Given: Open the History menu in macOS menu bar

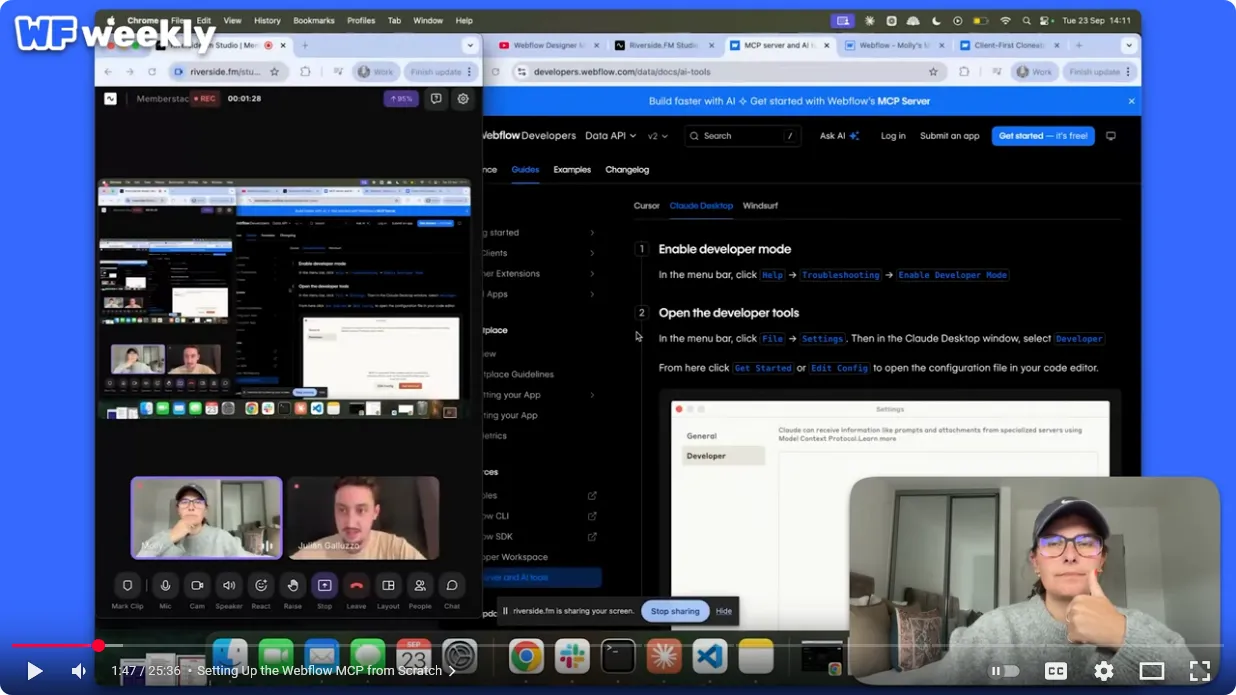Looking at the screenshot, I should pyautogui.click(x=267, y=20).
